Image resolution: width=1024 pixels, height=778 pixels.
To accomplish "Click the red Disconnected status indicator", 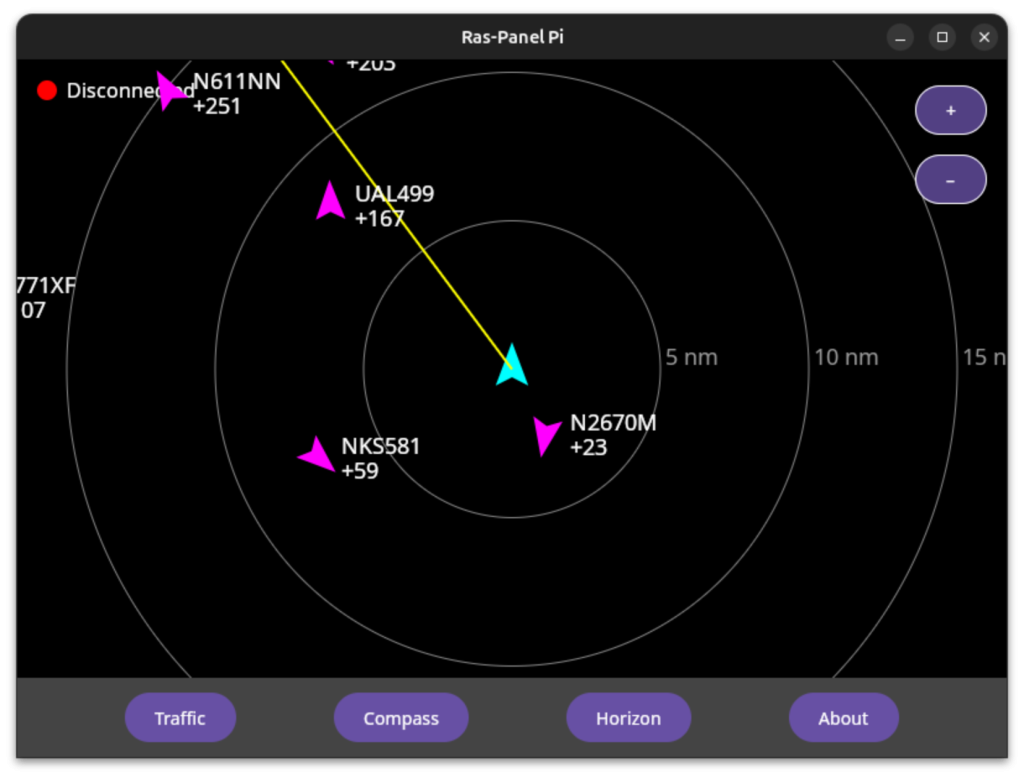I will [47, 91].
